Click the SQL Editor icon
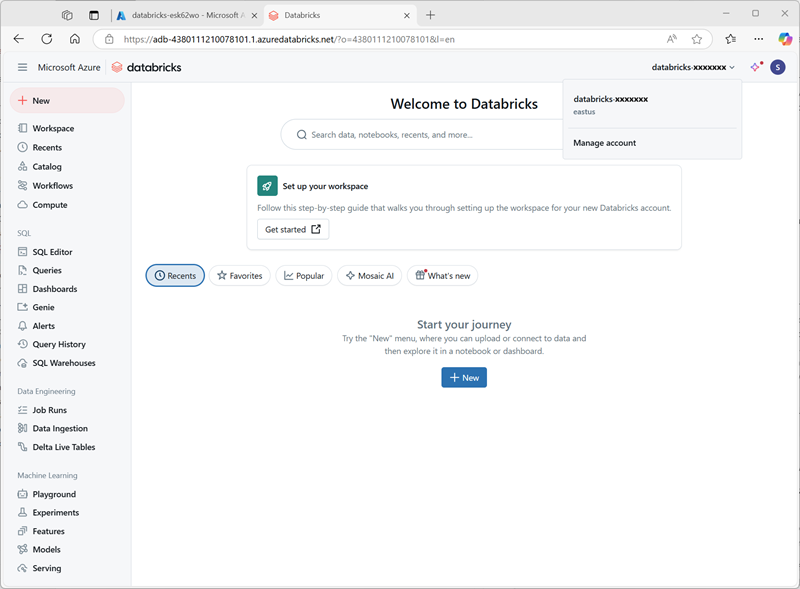The width and height of the screenshot is (800, 589). [x=22, y=252]
